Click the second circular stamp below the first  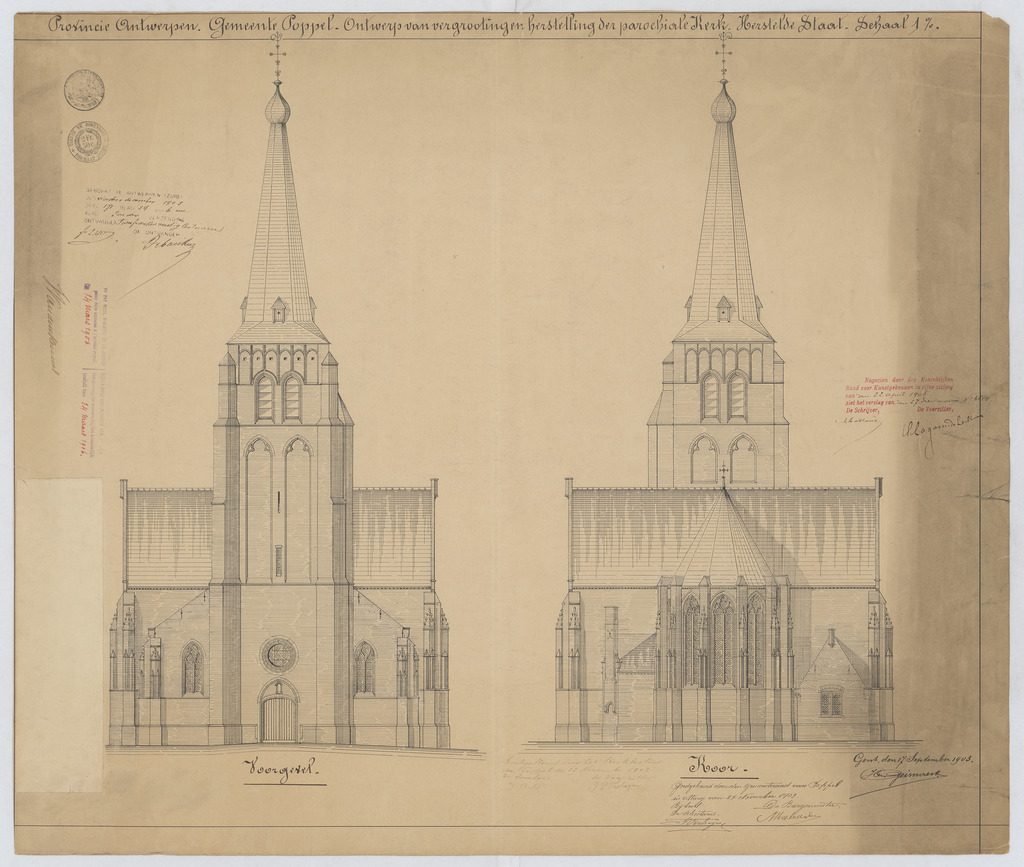tap(88, 141)
